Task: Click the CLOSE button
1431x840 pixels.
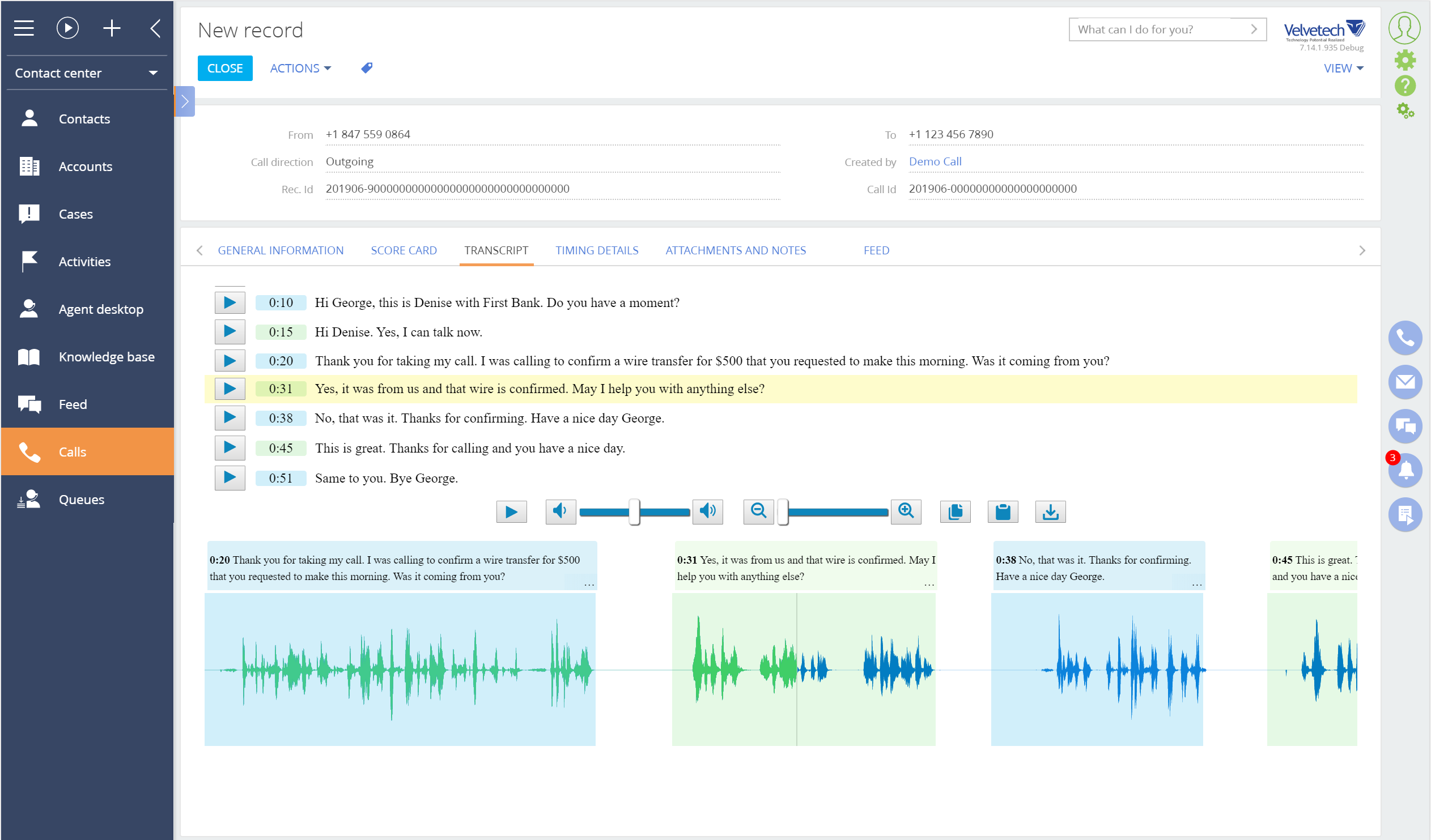Action: 225,67
